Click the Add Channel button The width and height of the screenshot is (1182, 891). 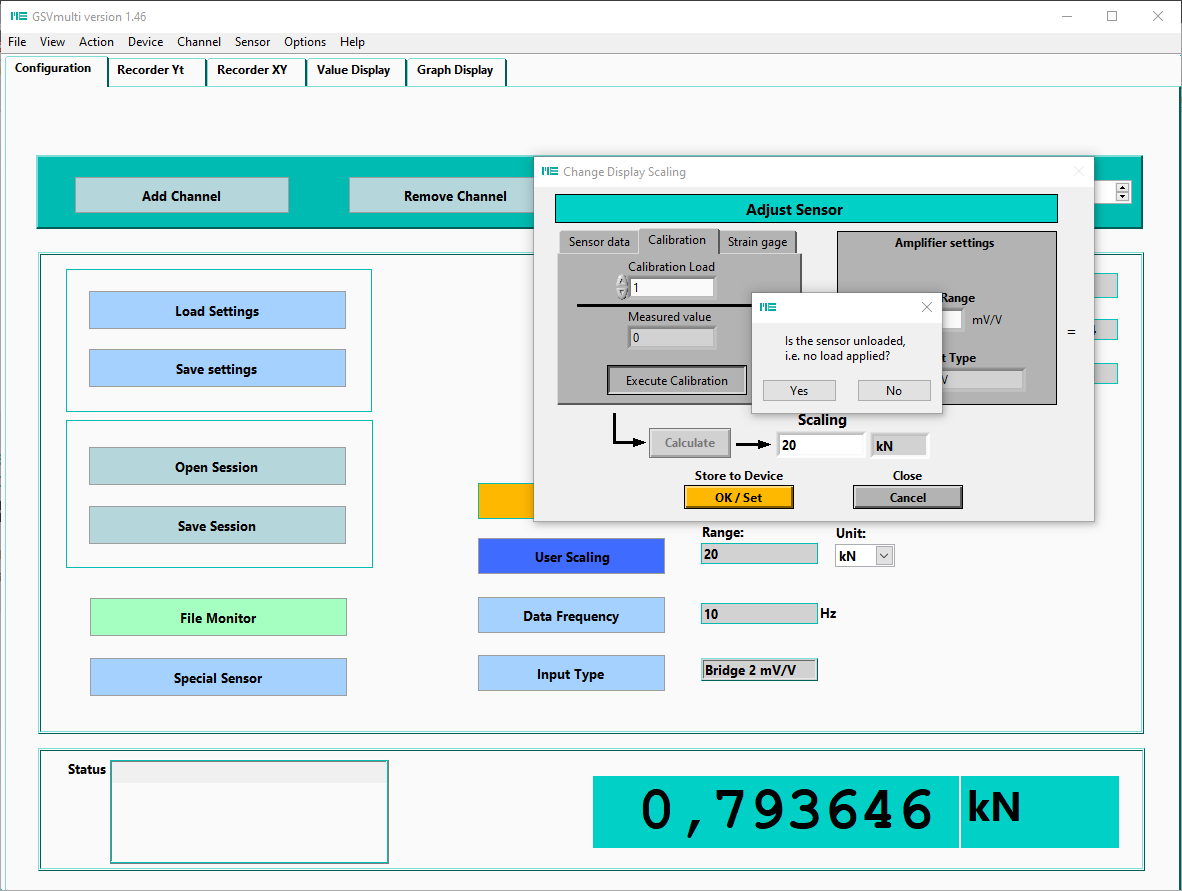[181, 196]
